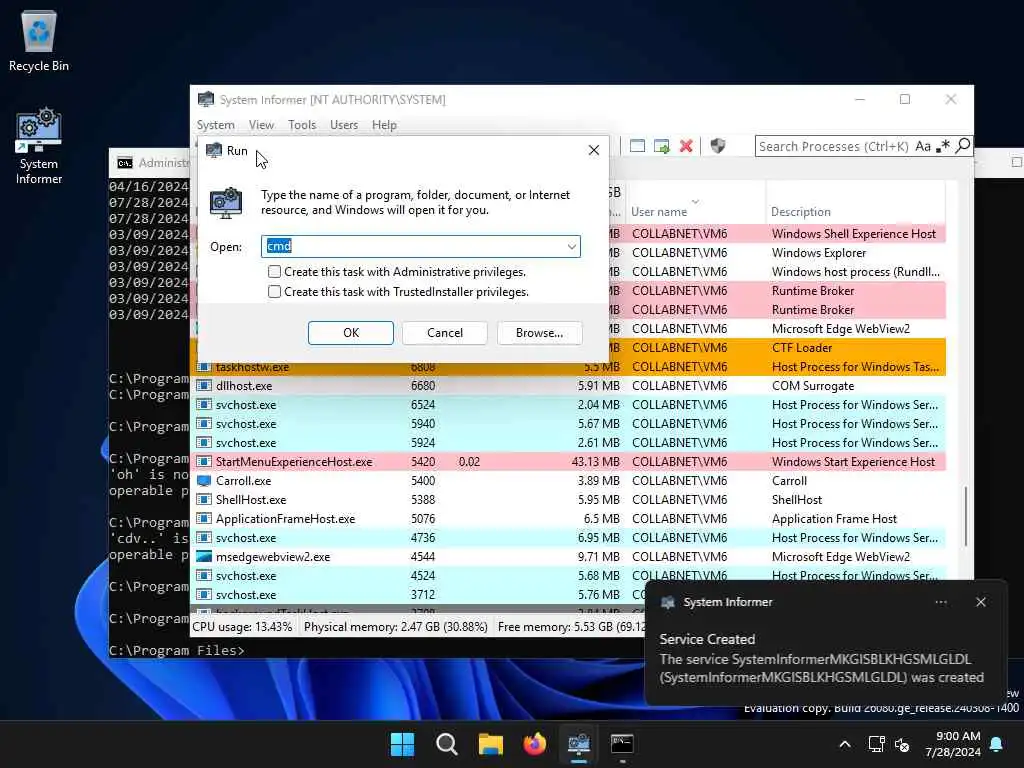Open the Help menu

point(384,125)
